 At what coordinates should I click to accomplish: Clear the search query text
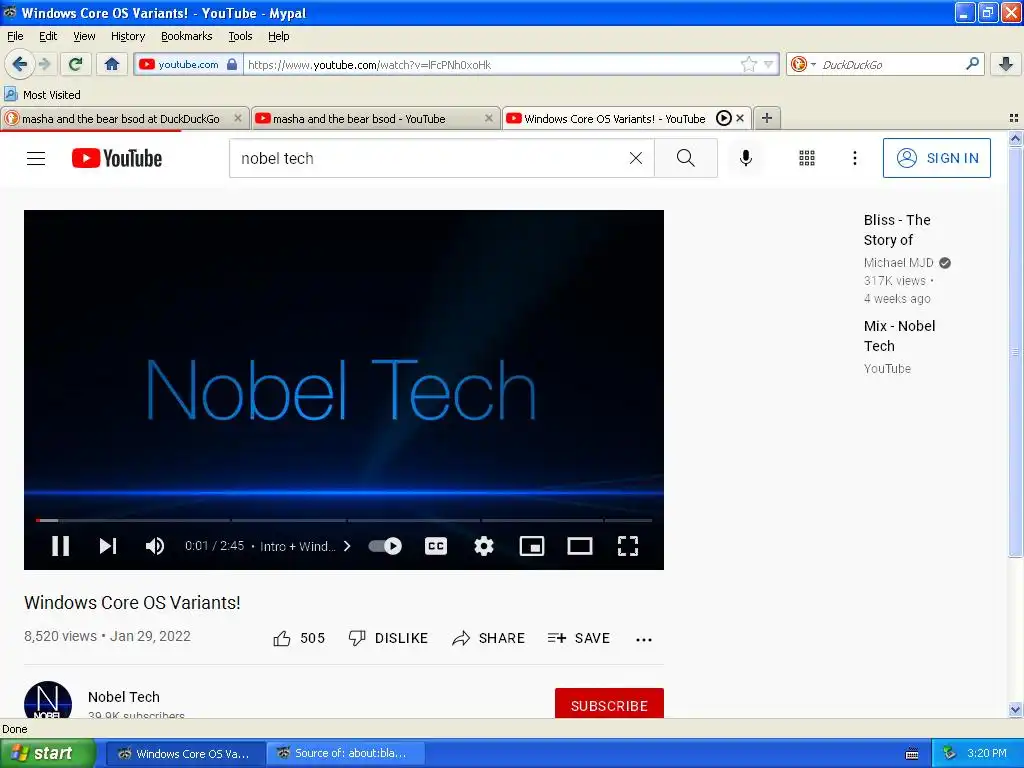pos(635,158)
